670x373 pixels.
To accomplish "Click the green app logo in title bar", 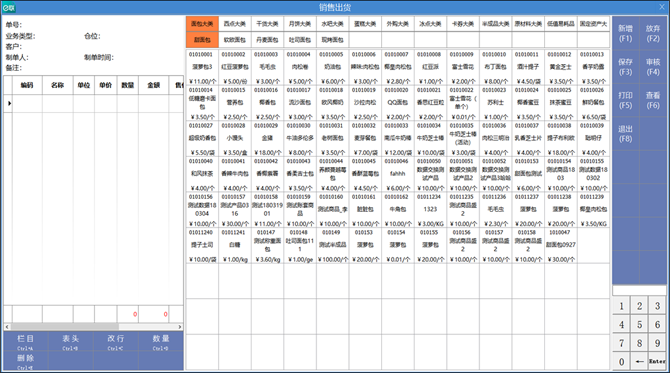I will (9, 7).
